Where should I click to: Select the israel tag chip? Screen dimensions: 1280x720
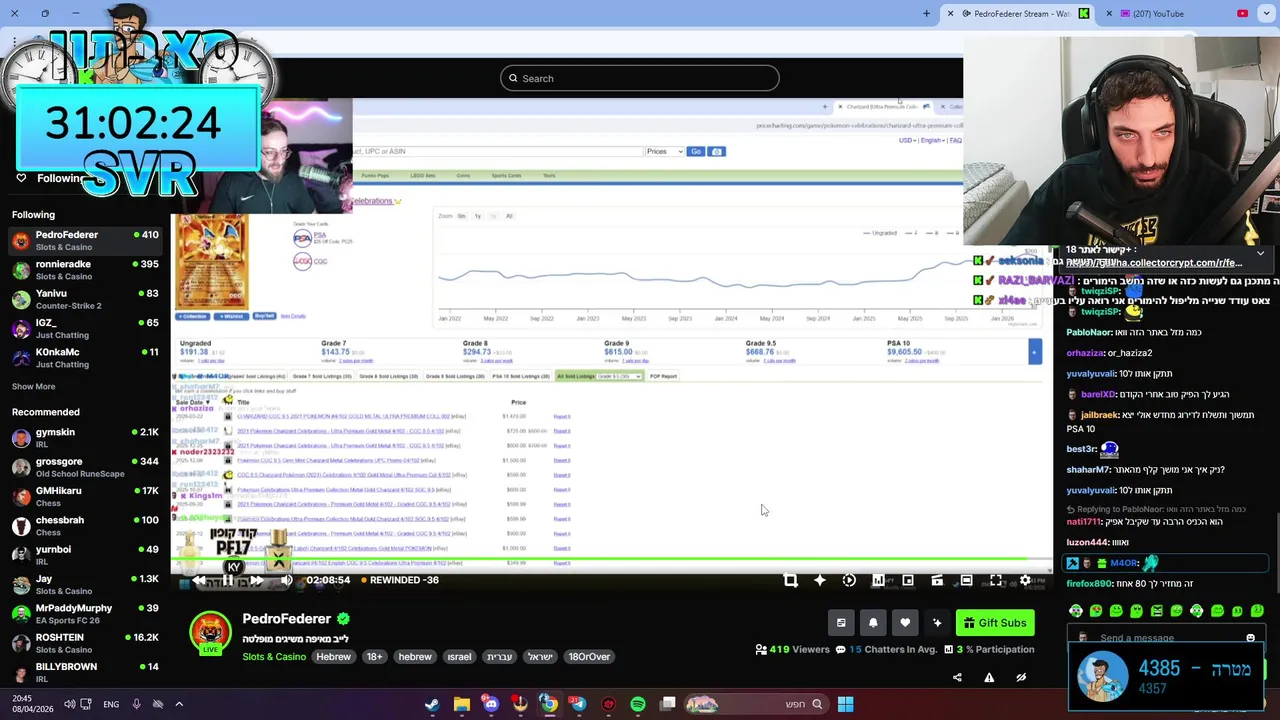click(x=459, y=657)
